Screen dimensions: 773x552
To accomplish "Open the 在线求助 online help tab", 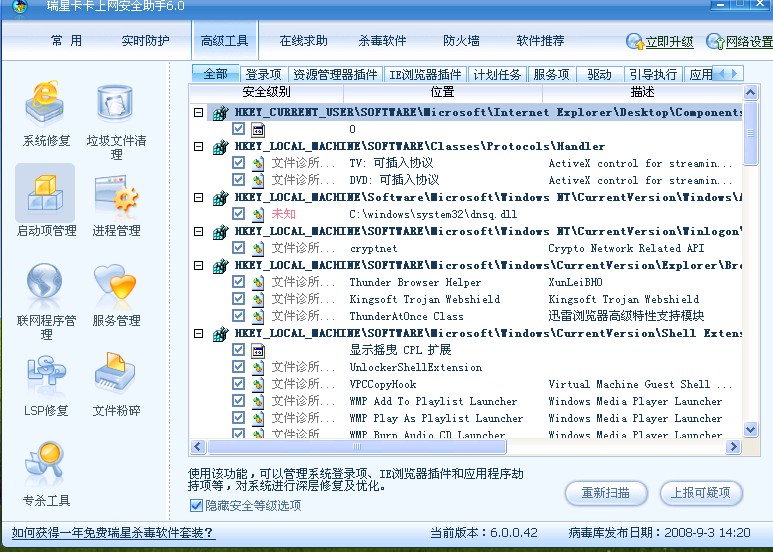I will tap(304, 41).
